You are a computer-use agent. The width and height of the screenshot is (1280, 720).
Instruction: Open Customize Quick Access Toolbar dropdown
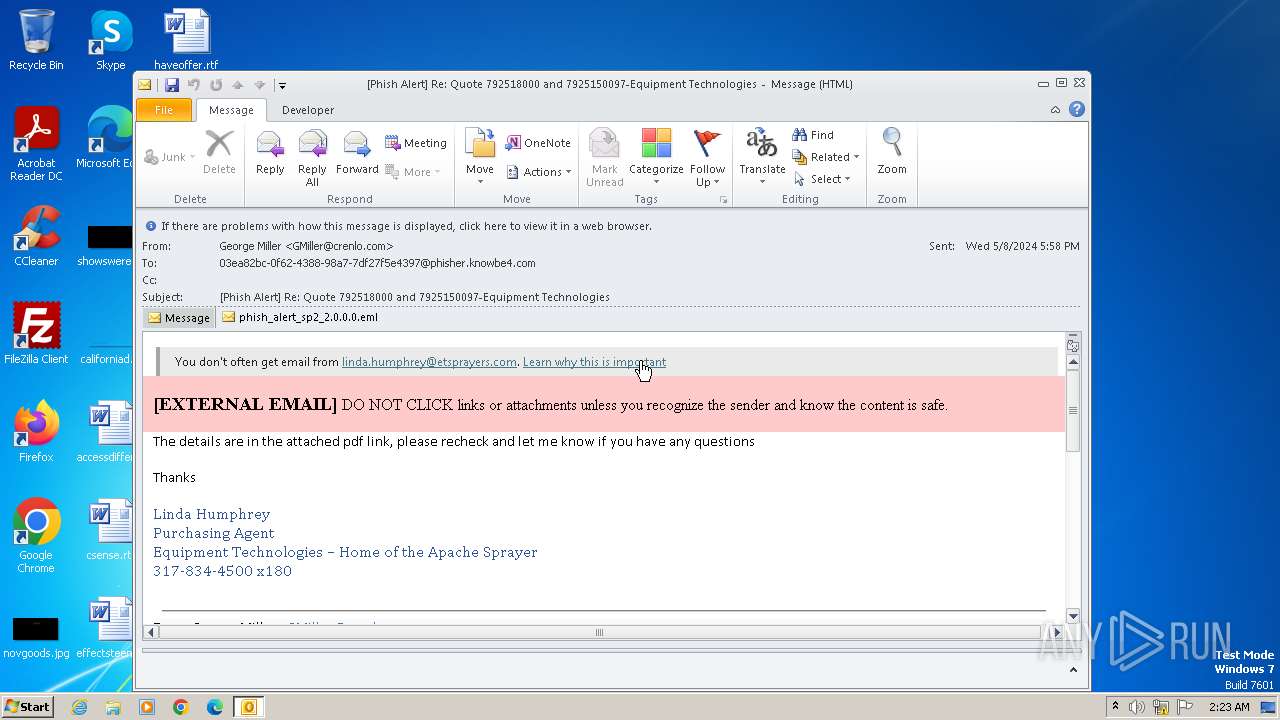coord(282,86)
